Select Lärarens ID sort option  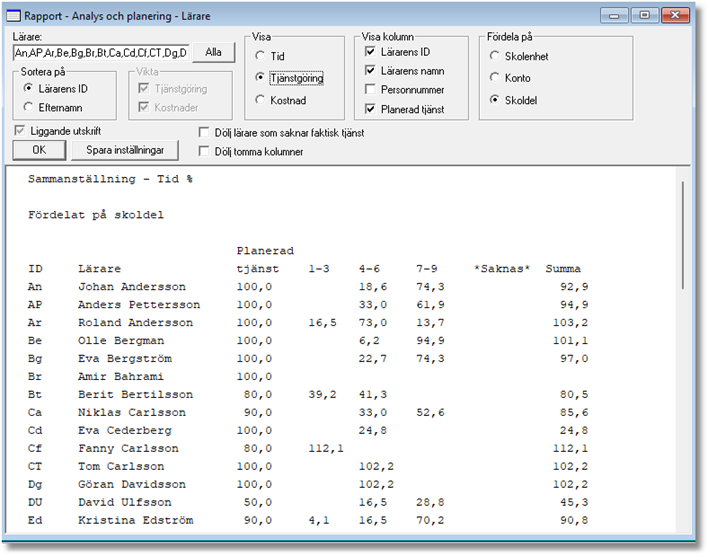pyautogui.click(x=30, y=89)
